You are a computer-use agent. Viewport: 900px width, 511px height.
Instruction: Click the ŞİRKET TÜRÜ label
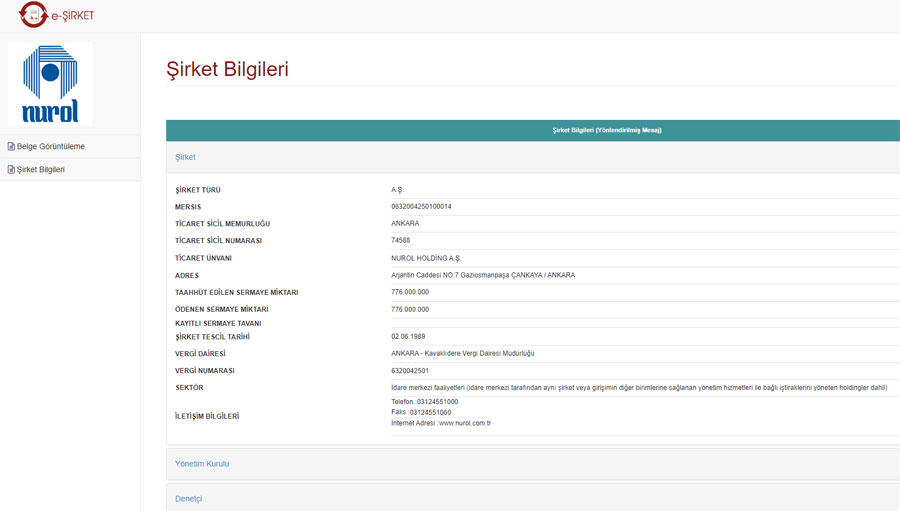click(198, 190)
